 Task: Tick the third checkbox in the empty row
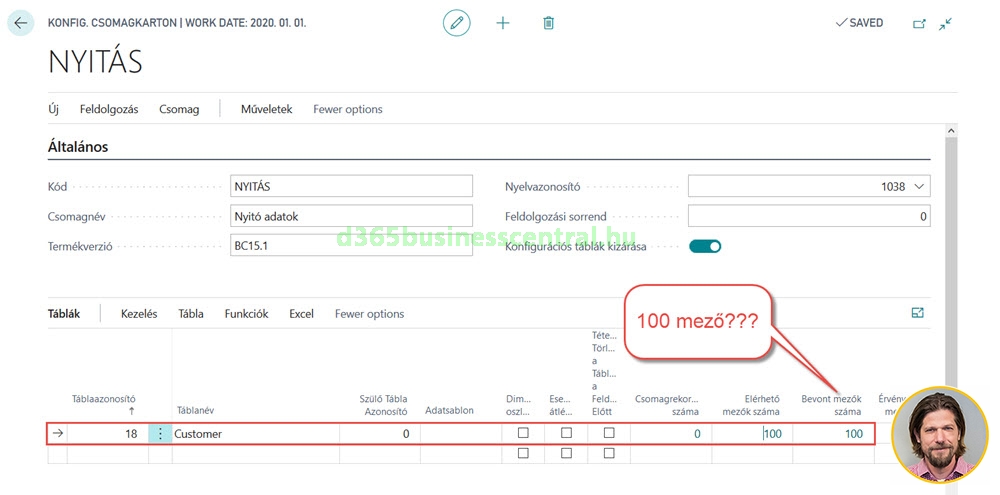click(609, 453)
